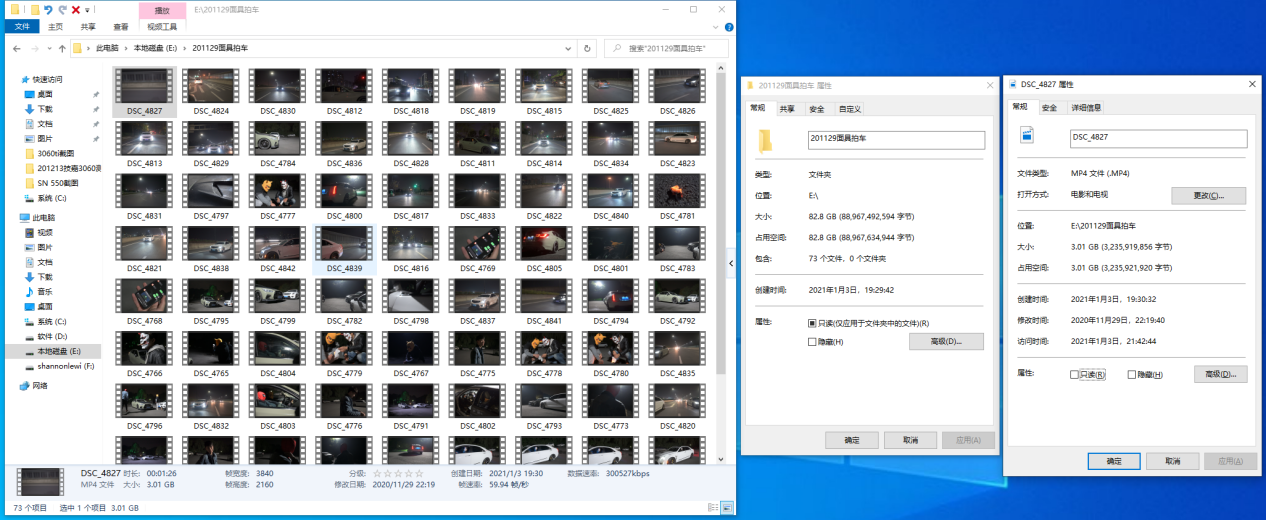1266x520 pixels.
Task: Check 隐藏 in DSC_4827 properties
Action: [1132, 375]
